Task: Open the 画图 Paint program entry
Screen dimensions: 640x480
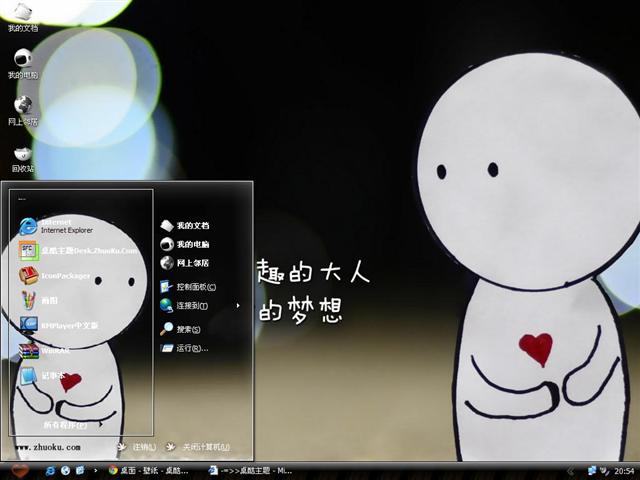Action: (39, 300)
